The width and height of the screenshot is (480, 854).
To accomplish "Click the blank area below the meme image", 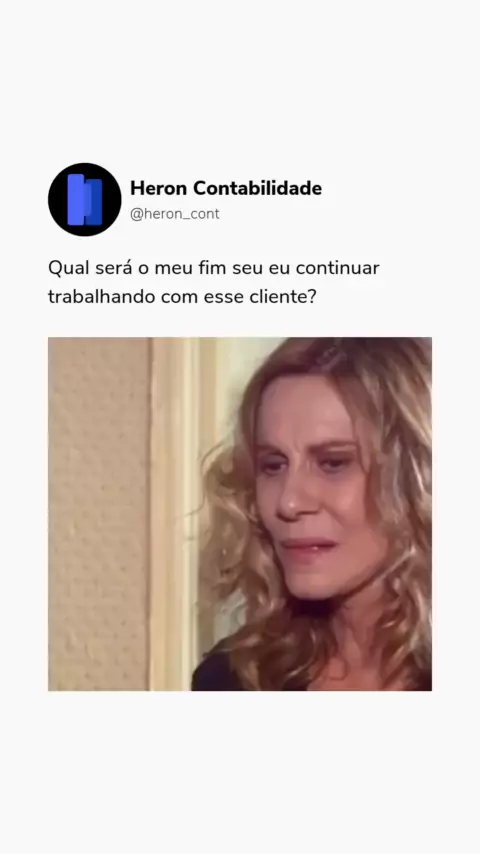I will (x=240, y=773).
